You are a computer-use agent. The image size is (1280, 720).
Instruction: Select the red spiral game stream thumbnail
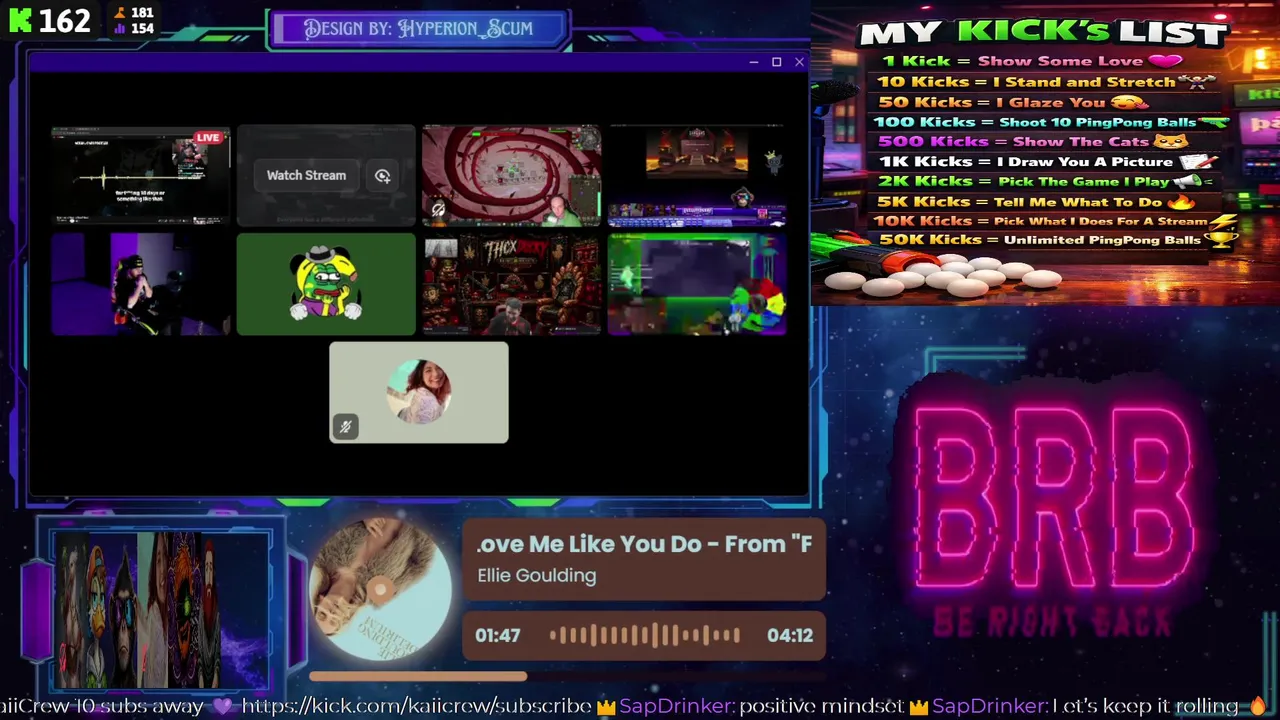pos(511,176)
